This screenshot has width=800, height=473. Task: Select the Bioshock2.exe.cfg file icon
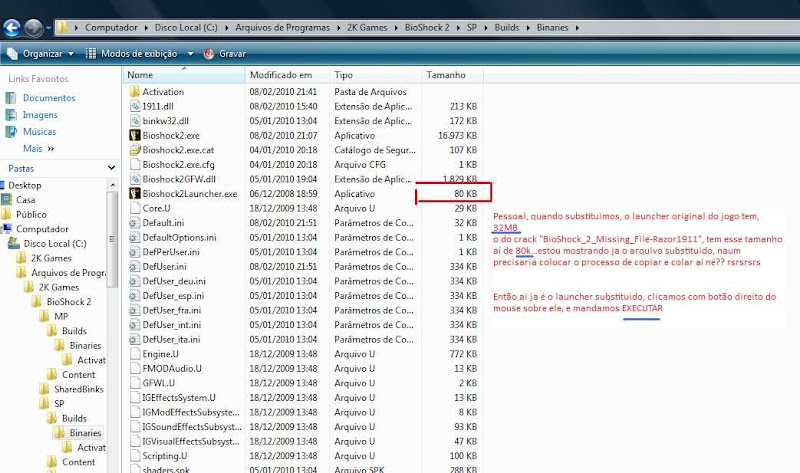(x=135, y=164)
